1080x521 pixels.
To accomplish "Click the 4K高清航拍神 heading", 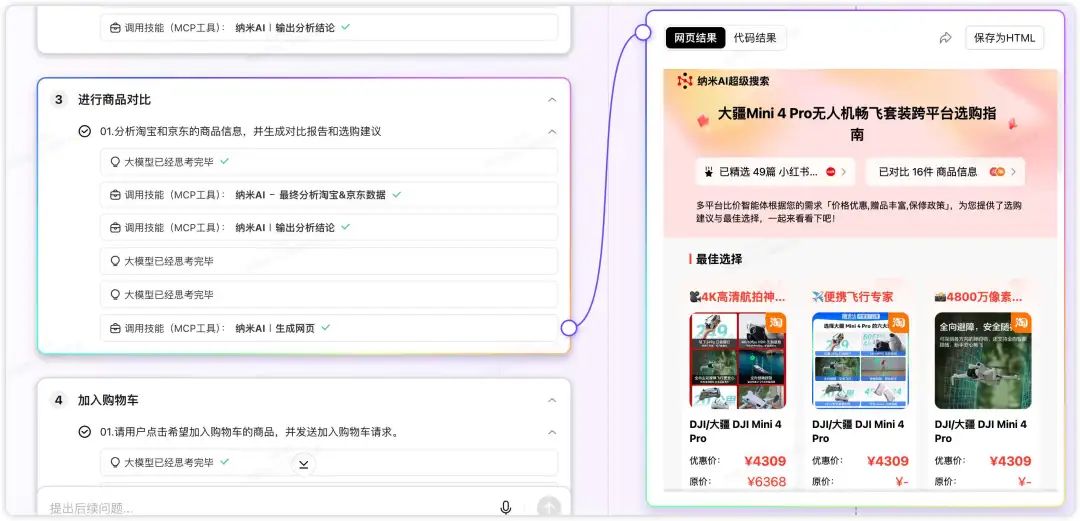I will click(737, 297).
